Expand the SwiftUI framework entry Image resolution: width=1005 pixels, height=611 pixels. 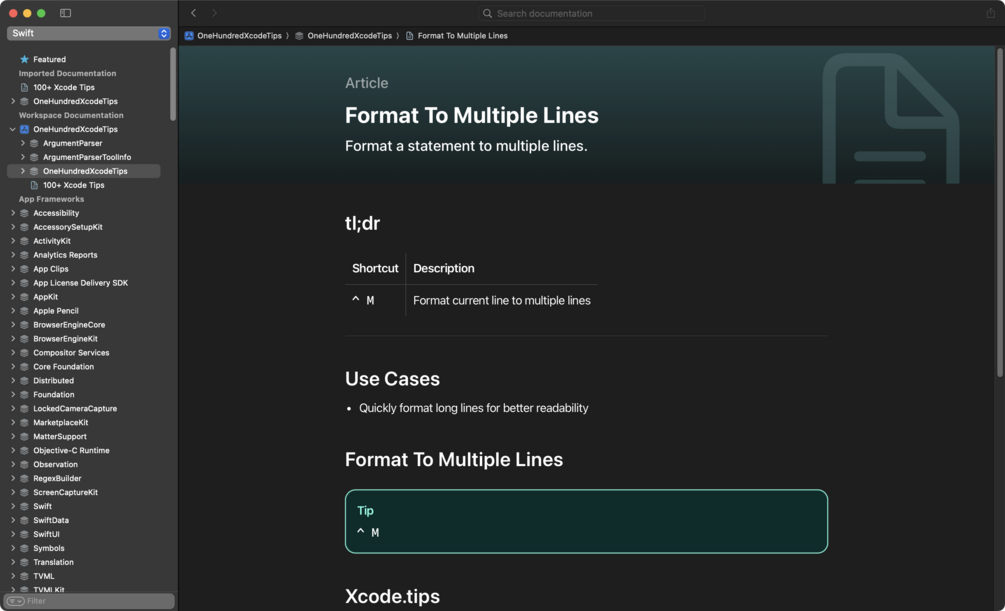pos(13,534)
